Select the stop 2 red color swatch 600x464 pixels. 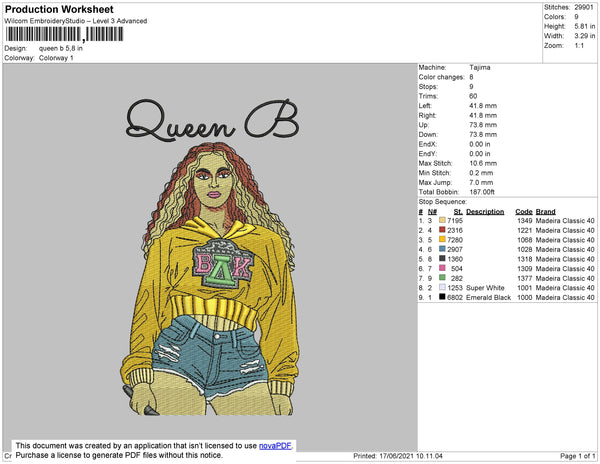pyautogui.click(x=442, y=230)
